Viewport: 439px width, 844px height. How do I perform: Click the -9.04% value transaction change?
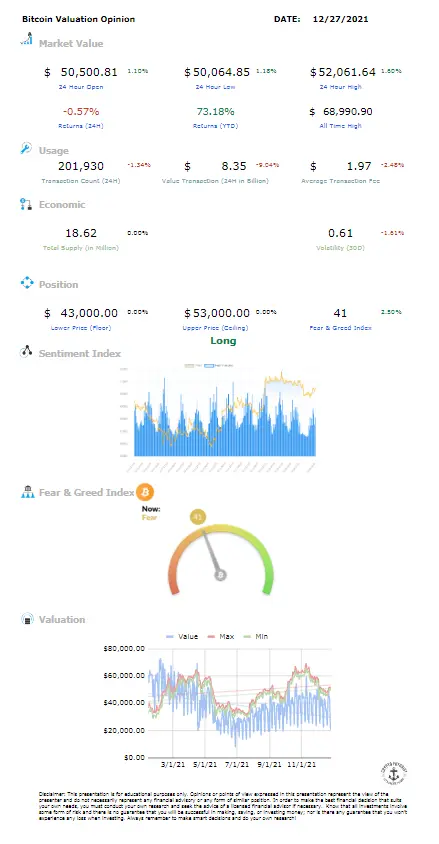(268, 165)
